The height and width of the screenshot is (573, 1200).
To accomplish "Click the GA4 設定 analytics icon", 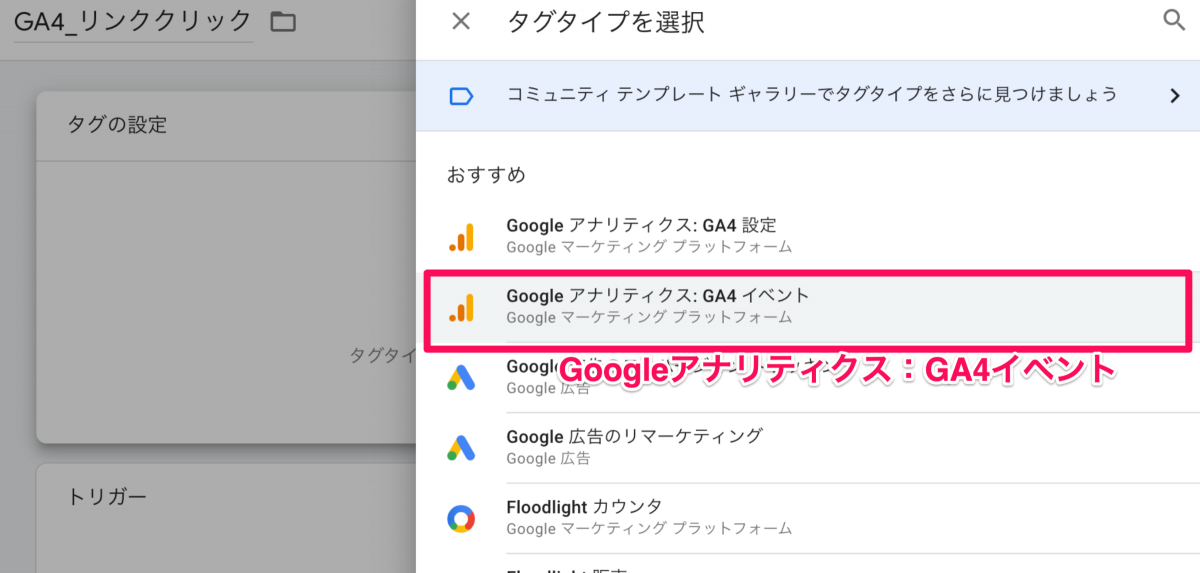I will (x=461, y=236).
